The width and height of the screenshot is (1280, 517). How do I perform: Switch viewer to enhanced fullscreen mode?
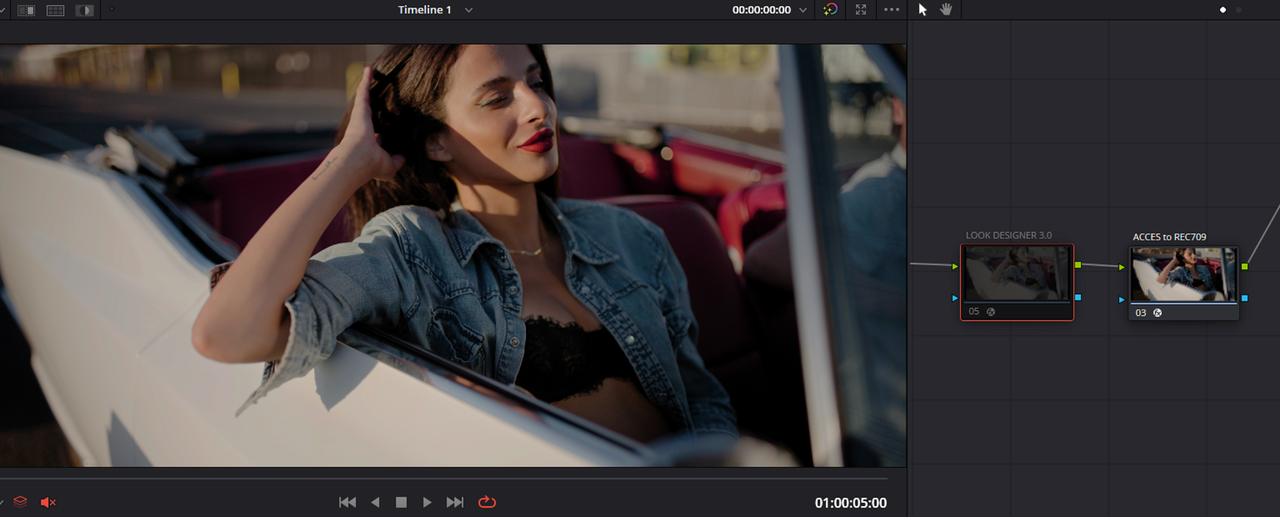[861, 10]
